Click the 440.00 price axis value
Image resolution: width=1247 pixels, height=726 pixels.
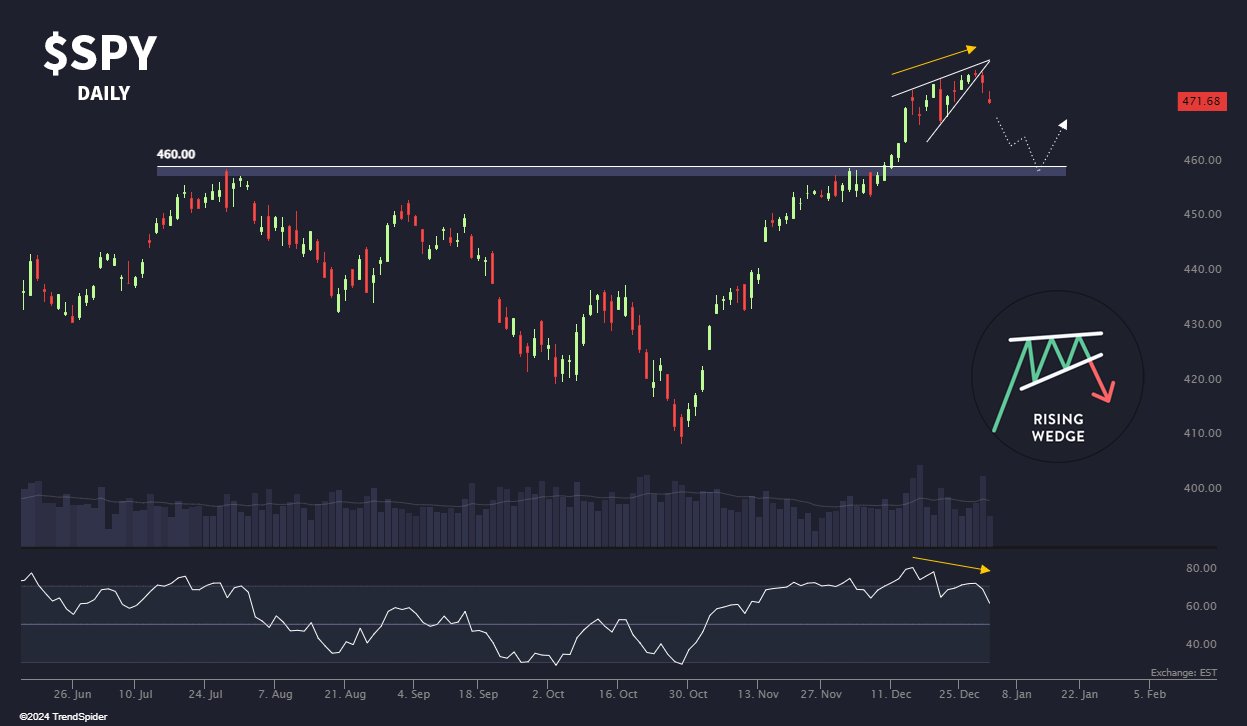click(1204, 270)
